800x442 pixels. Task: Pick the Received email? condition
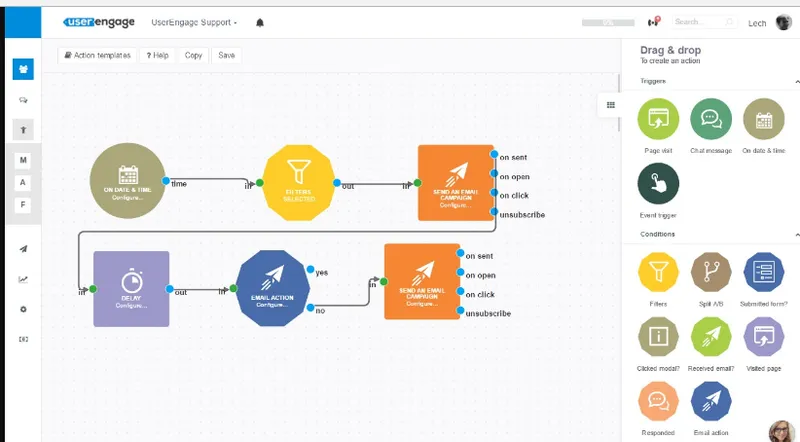(x=711, y=337)
